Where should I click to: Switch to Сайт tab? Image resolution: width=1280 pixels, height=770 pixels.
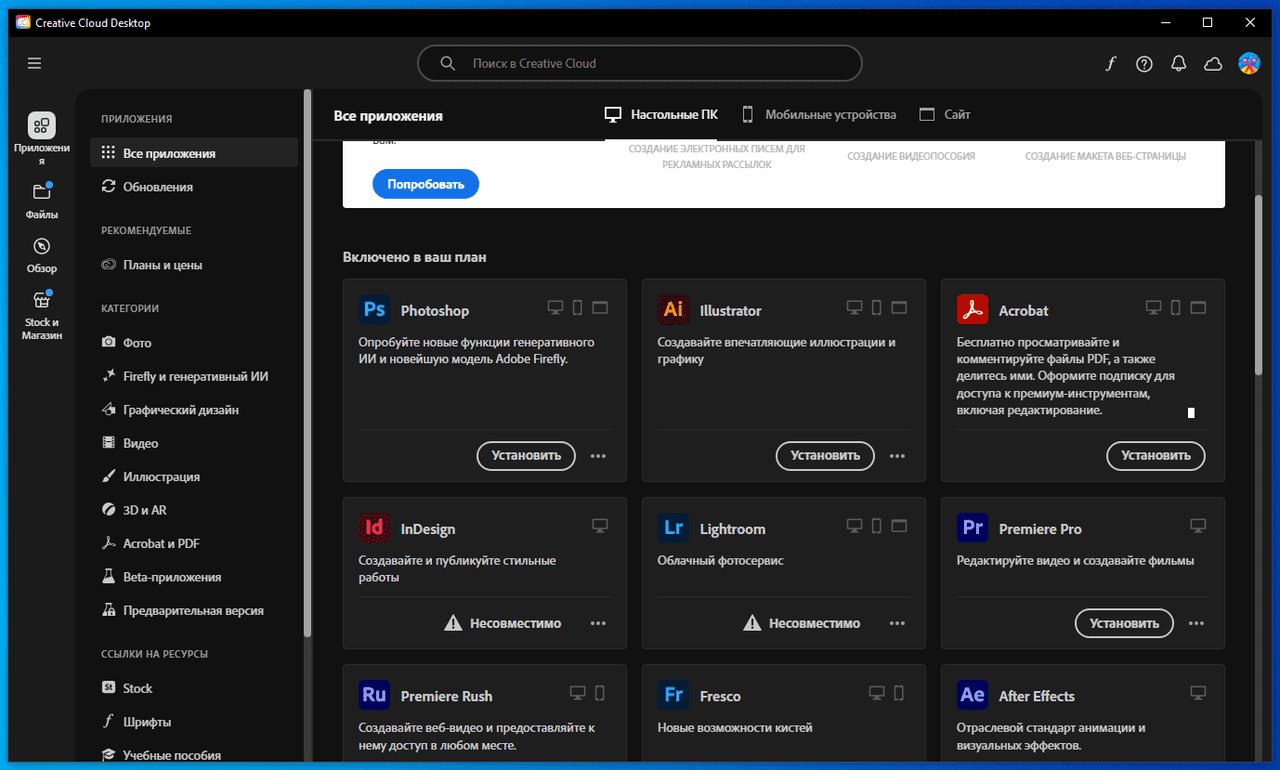(x=945, y=115)
